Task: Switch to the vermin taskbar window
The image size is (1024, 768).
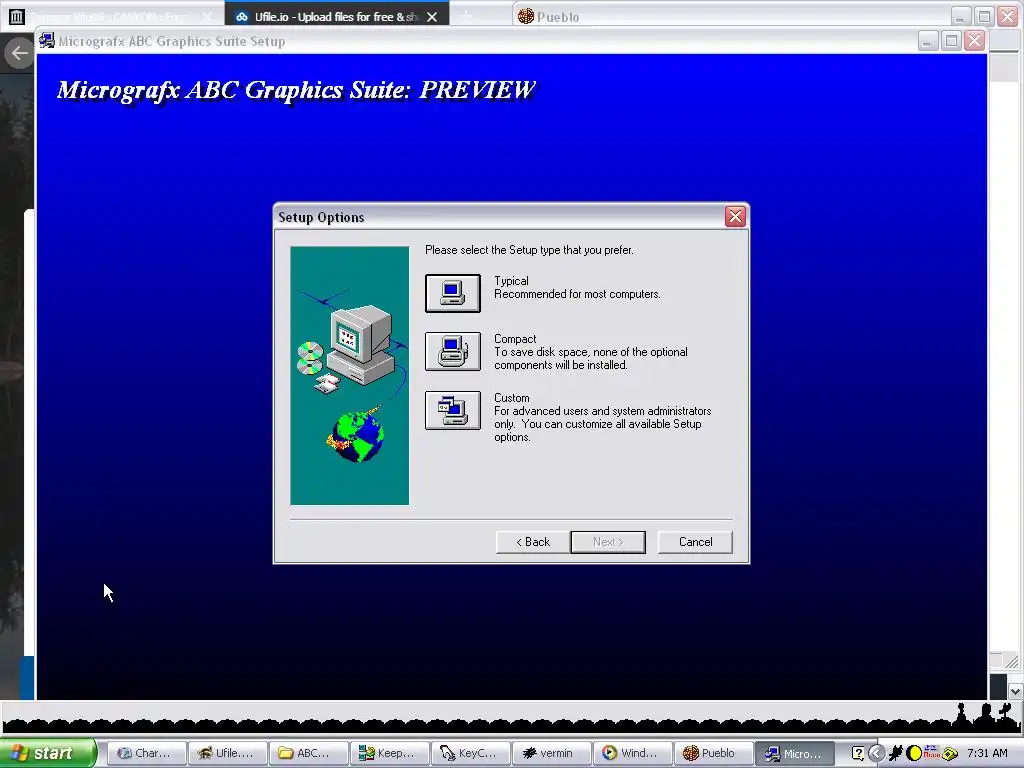Action: pos(551,753)
